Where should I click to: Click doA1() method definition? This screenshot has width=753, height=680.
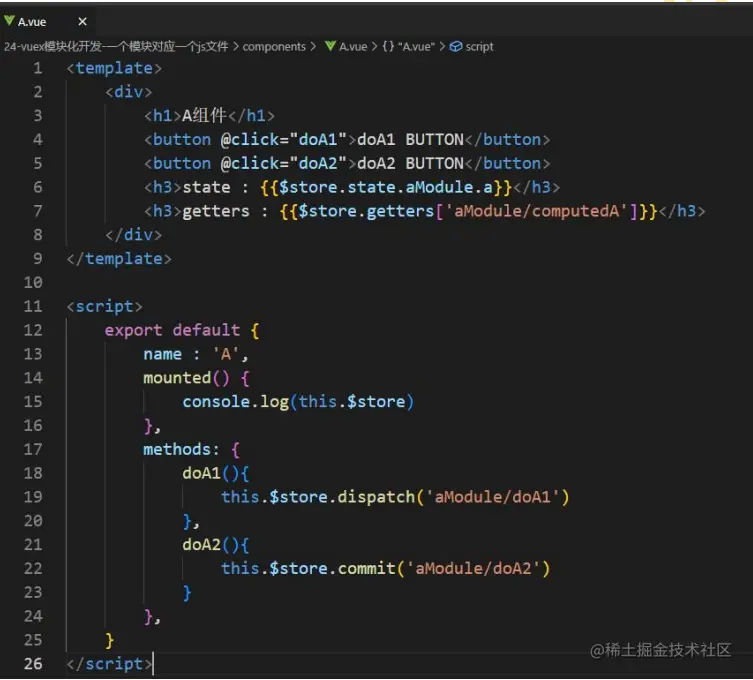(215, 474)
